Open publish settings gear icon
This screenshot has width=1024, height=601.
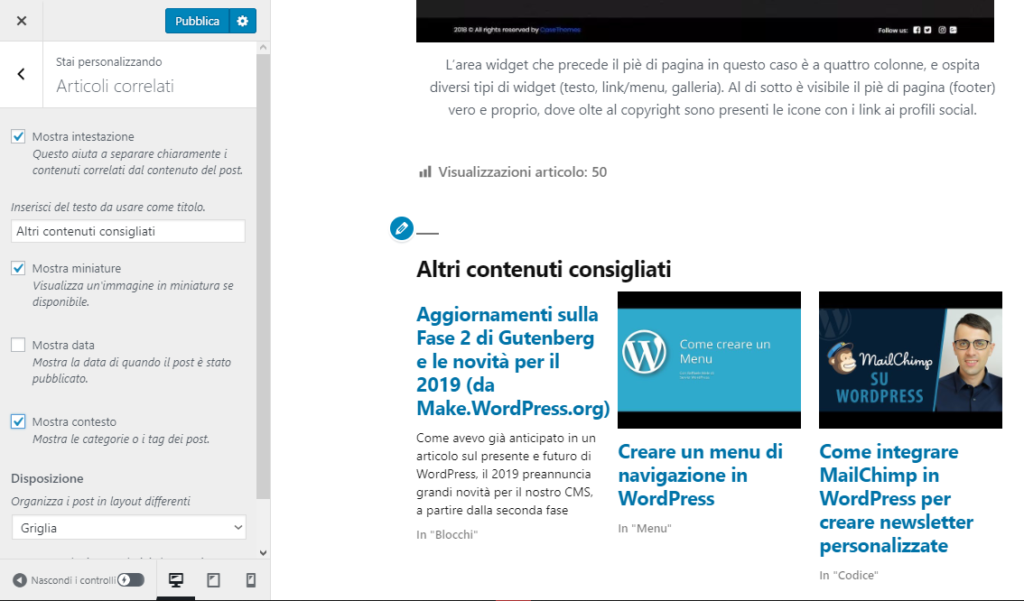tap(242, 21)
